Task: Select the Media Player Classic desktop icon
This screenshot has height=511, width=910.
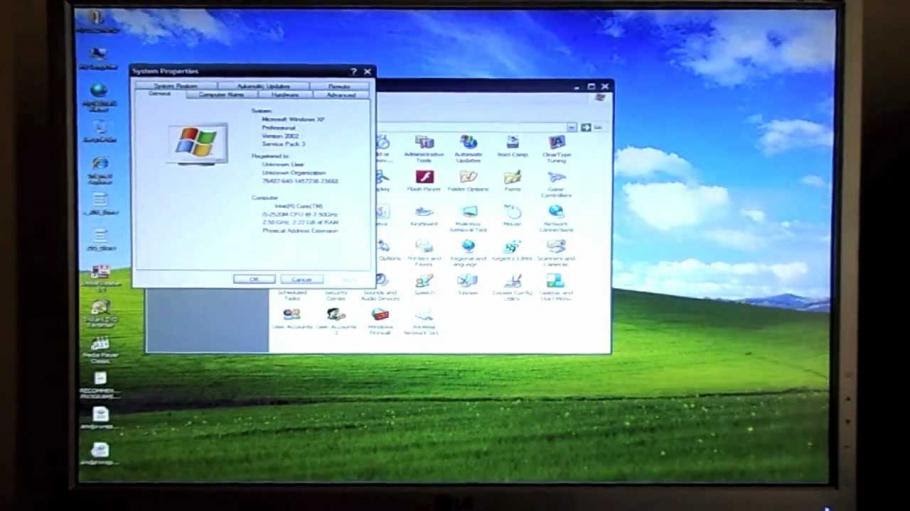Action: tap(100, 350)
